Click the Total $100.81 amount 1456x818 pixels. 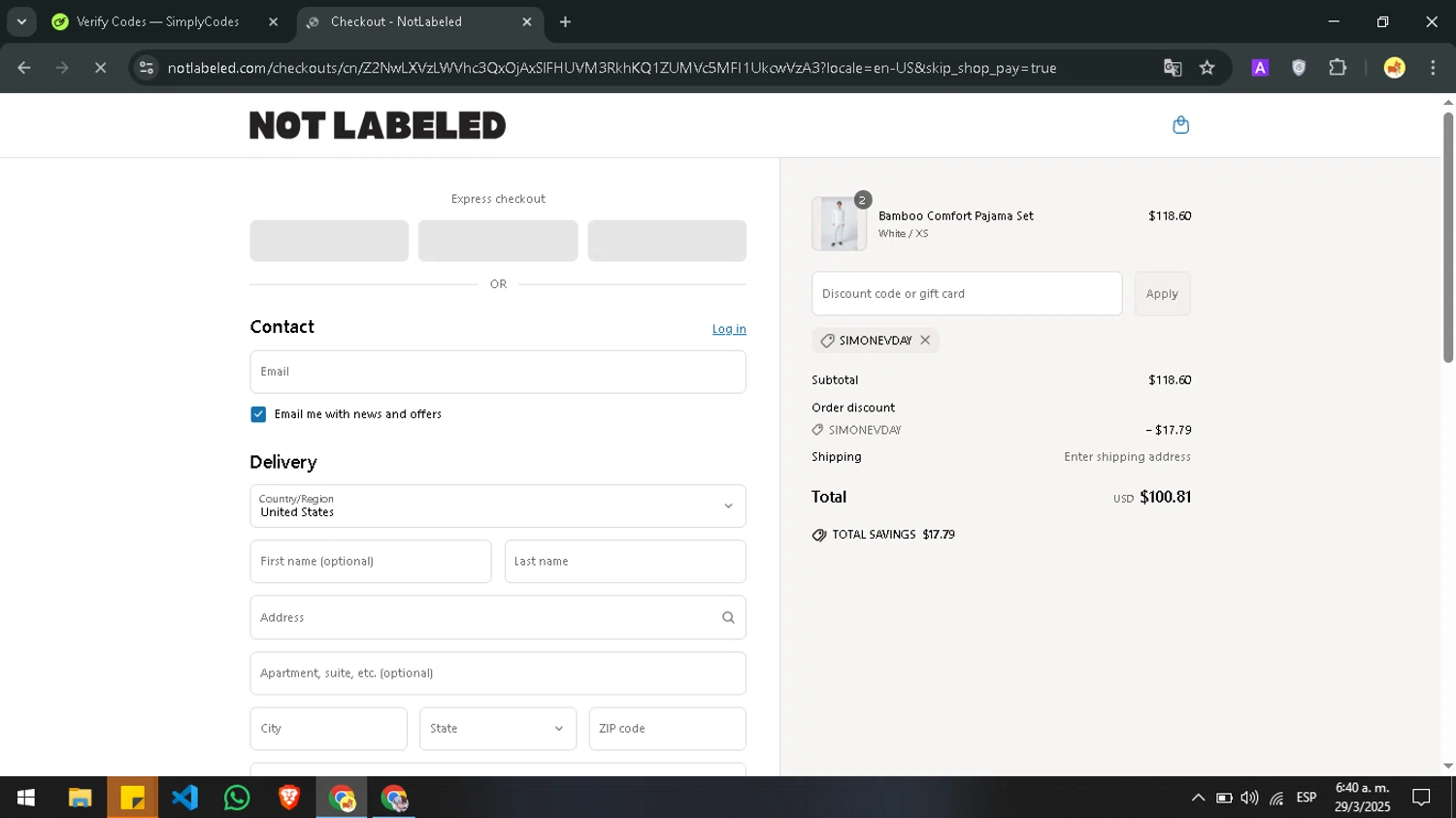click(1165, 497)
